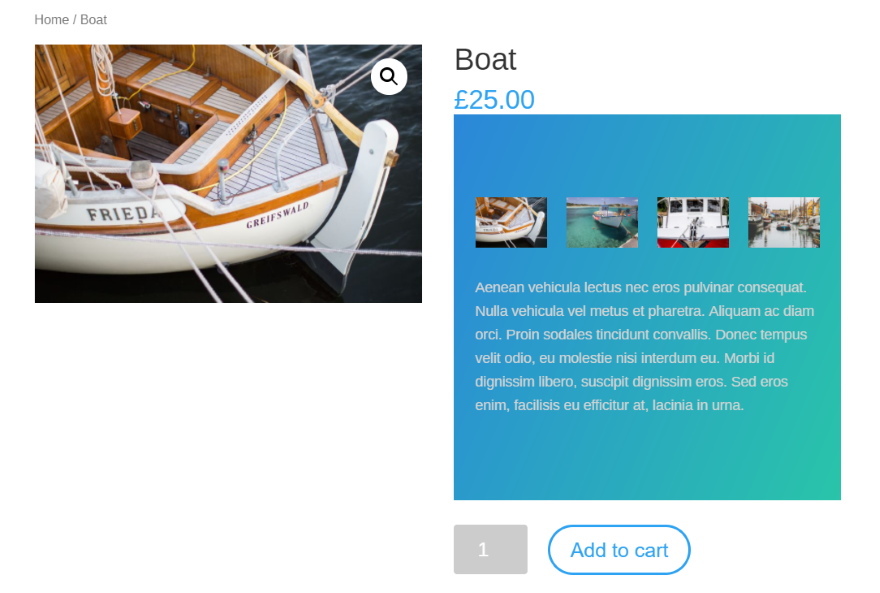Open the Home breadcrumb link
The image size is (880, 593).
click(51, 20)
